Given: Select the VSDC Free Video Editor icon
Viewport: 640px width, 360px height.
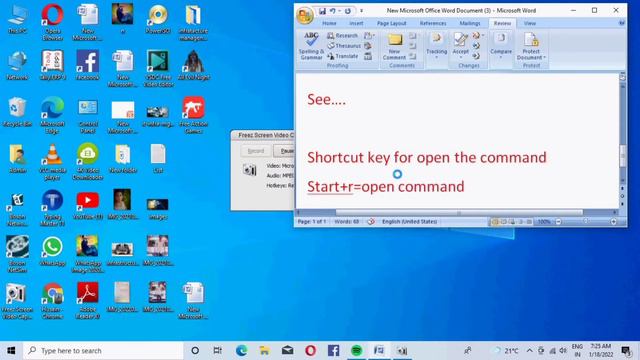Looking at the screenshot, I should (158, 69).
